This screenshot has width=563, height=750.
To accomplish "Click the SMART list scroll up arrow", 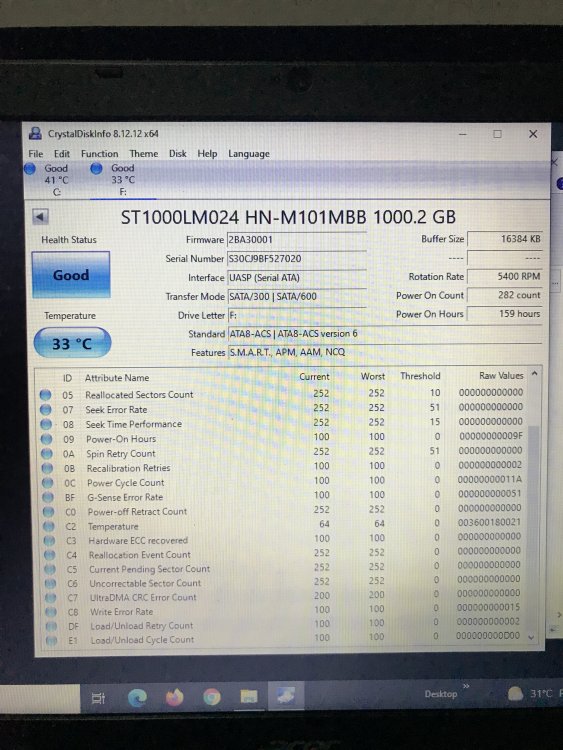I will pyautogui.click(x=535, y=374).
